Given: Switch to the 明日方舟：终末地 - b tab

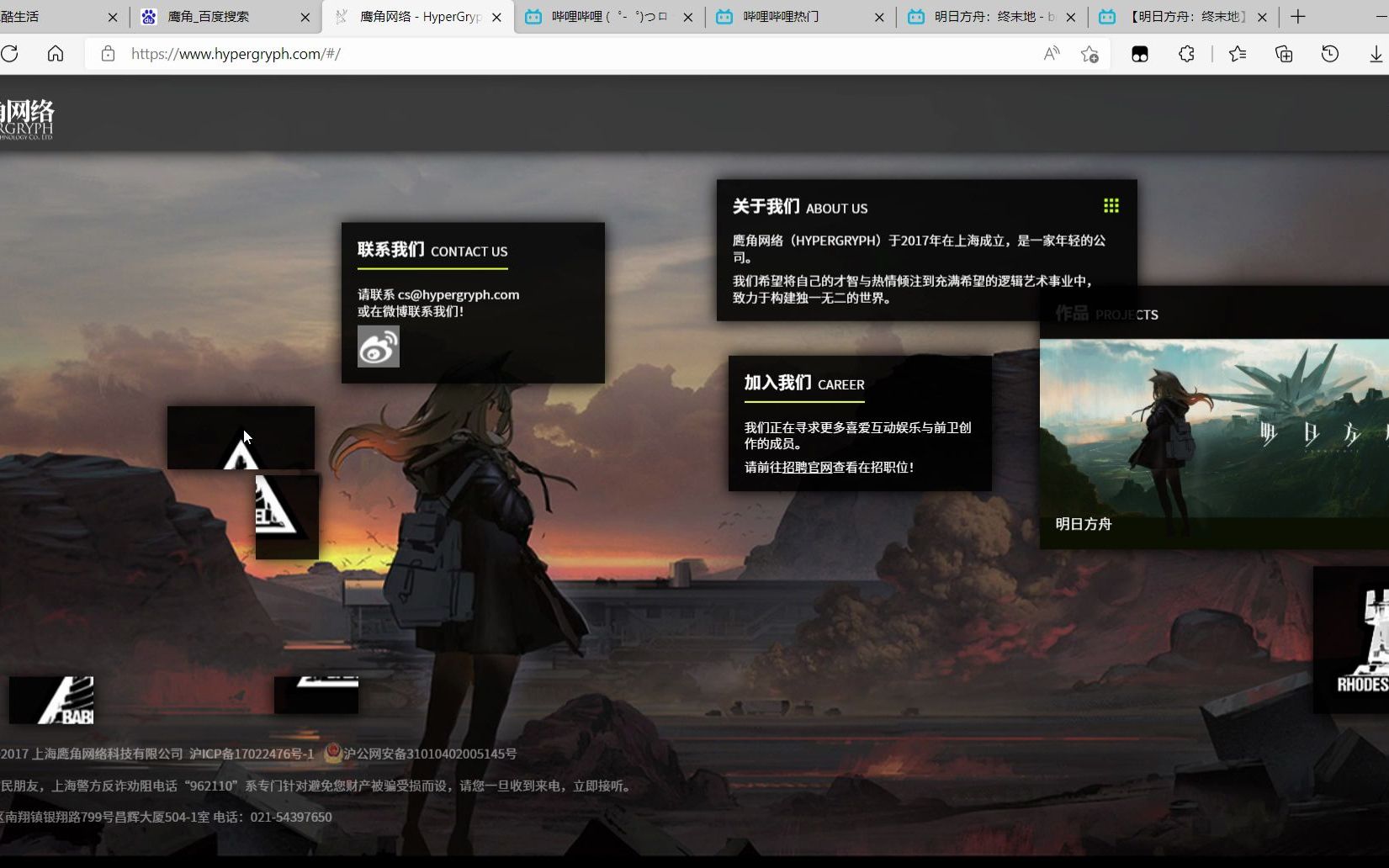Looking at the screenshot, I should pyautogui.click(x=992, y=17).
